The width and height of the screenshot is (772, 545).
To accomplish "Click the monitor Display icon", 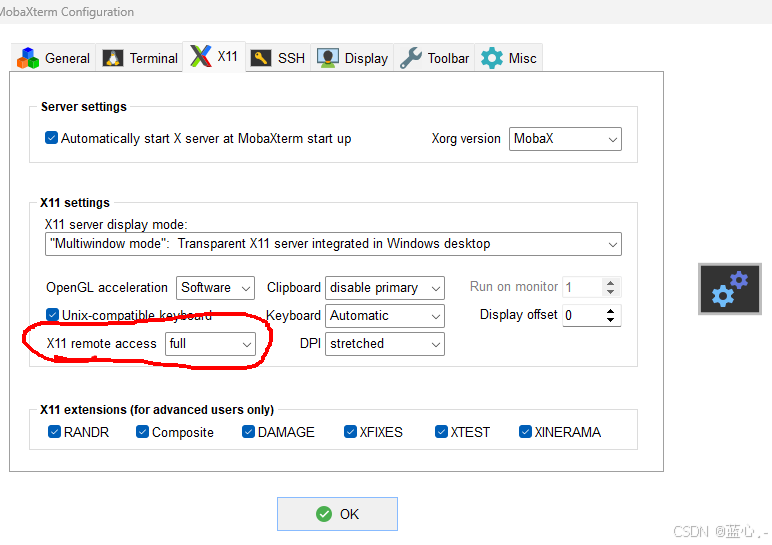I will point(327,58).
